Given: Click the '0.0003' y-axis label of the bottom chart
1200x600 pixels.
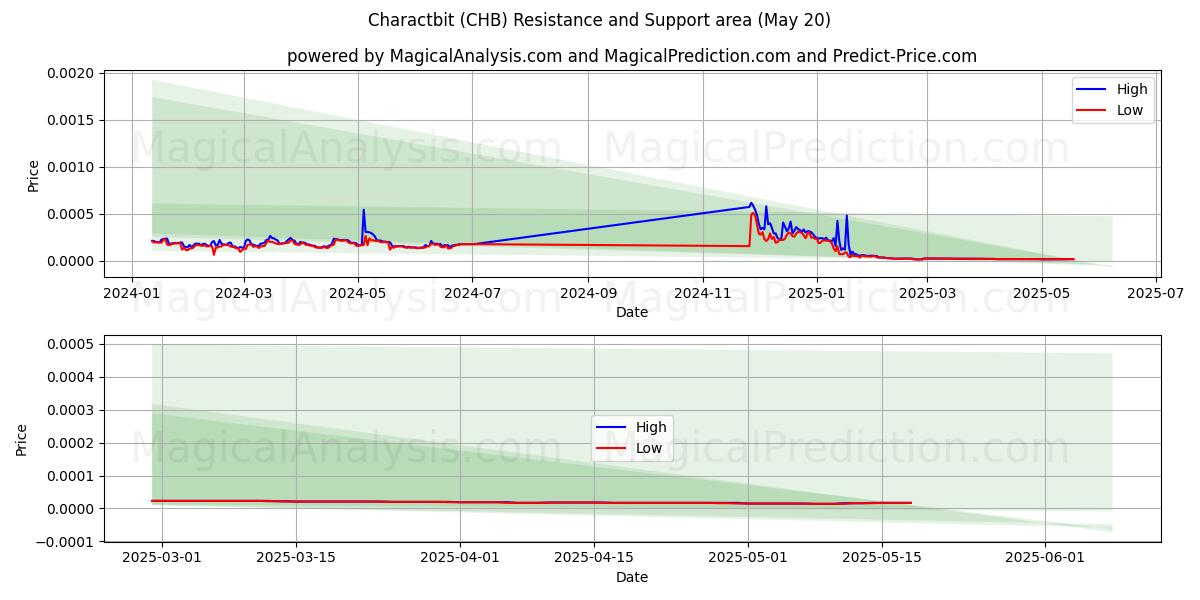Looking at the screenshot, I should point(71,411).
